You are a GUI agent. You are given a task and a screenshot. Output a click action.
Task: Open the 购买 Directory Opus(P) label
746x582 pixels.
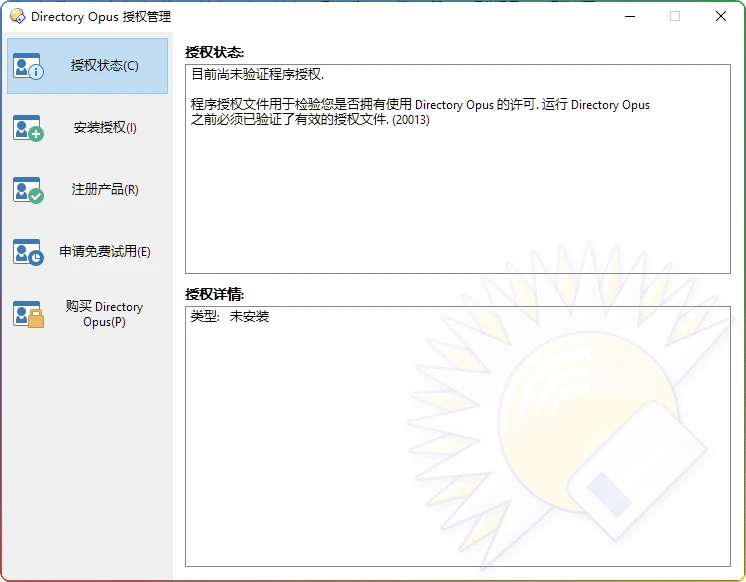click(104, 314)
